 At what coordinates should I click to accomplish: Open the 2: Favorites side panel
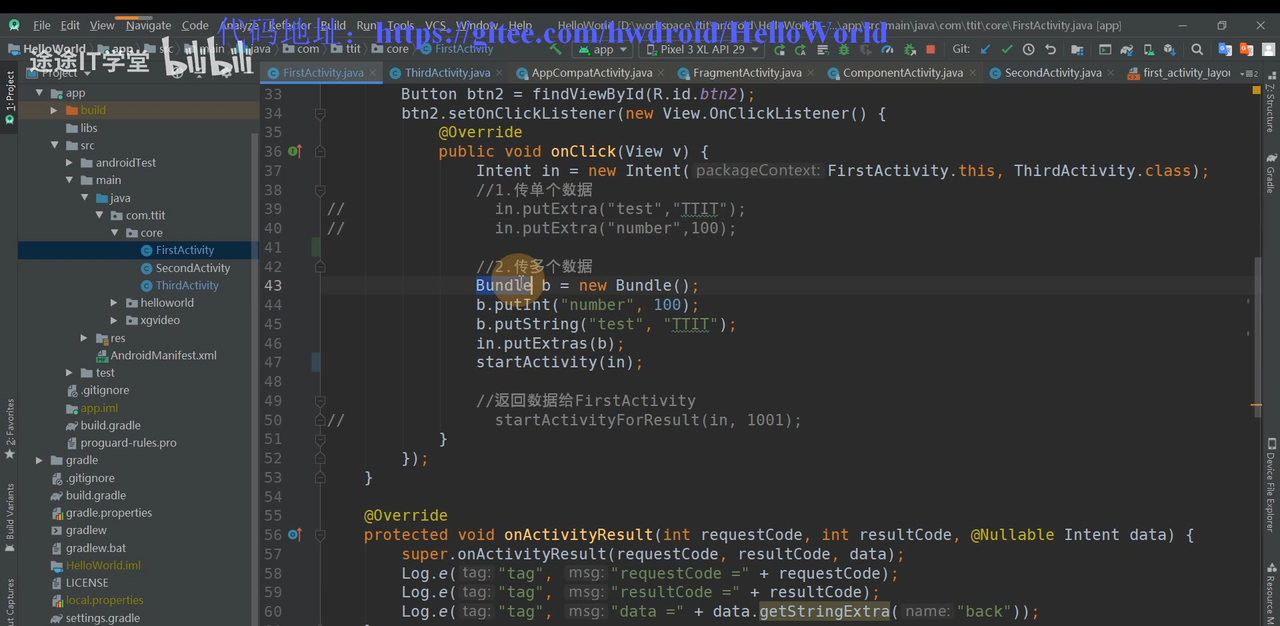(x=9, y=428)
